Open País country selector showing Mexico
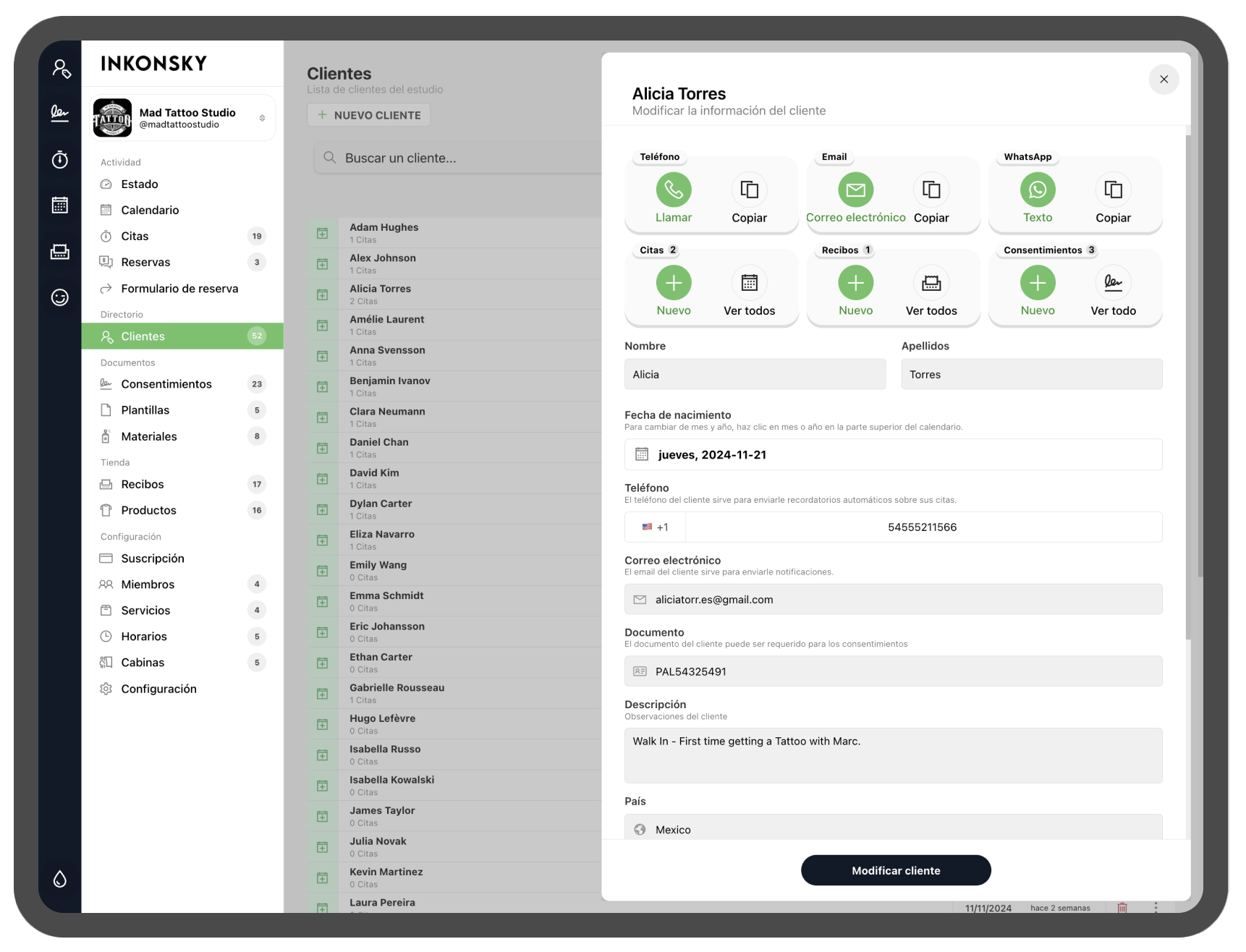The image size is (1246, 952). [x=893, y=828]
